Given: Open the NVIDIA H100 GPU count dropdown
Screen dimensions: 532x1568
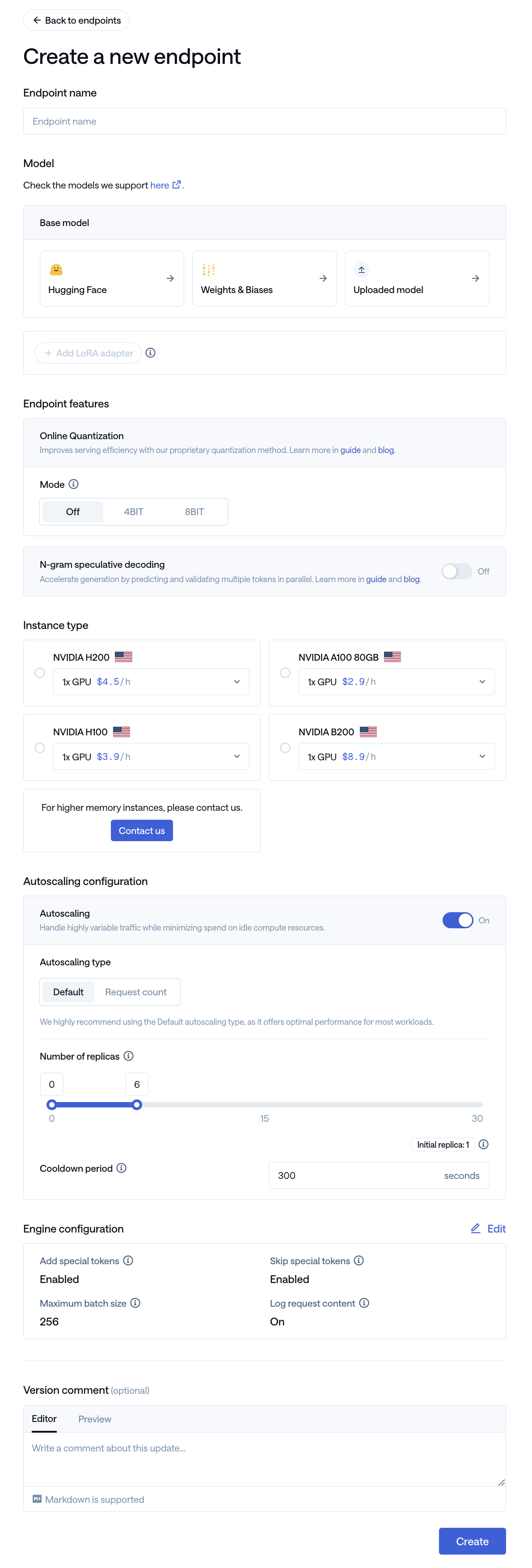Looking at the screenshot, I should coord(151,757).
